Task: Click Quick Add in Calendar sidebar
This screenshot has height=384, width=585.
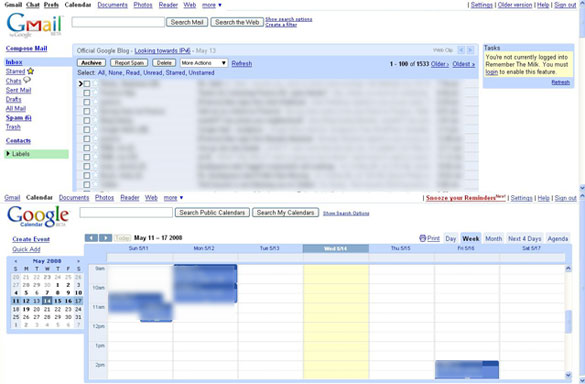Action: click(x=26, y=249)
